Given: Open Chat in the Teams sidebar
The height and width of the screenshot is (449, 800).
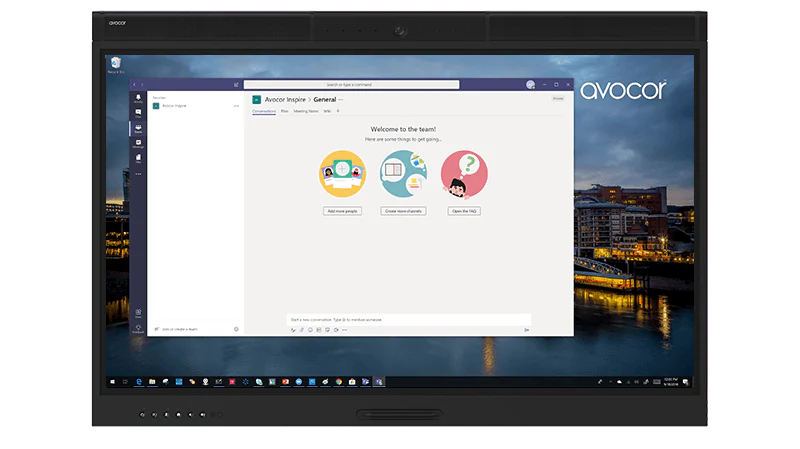Looking at the screenshot, I should (138, 113).
